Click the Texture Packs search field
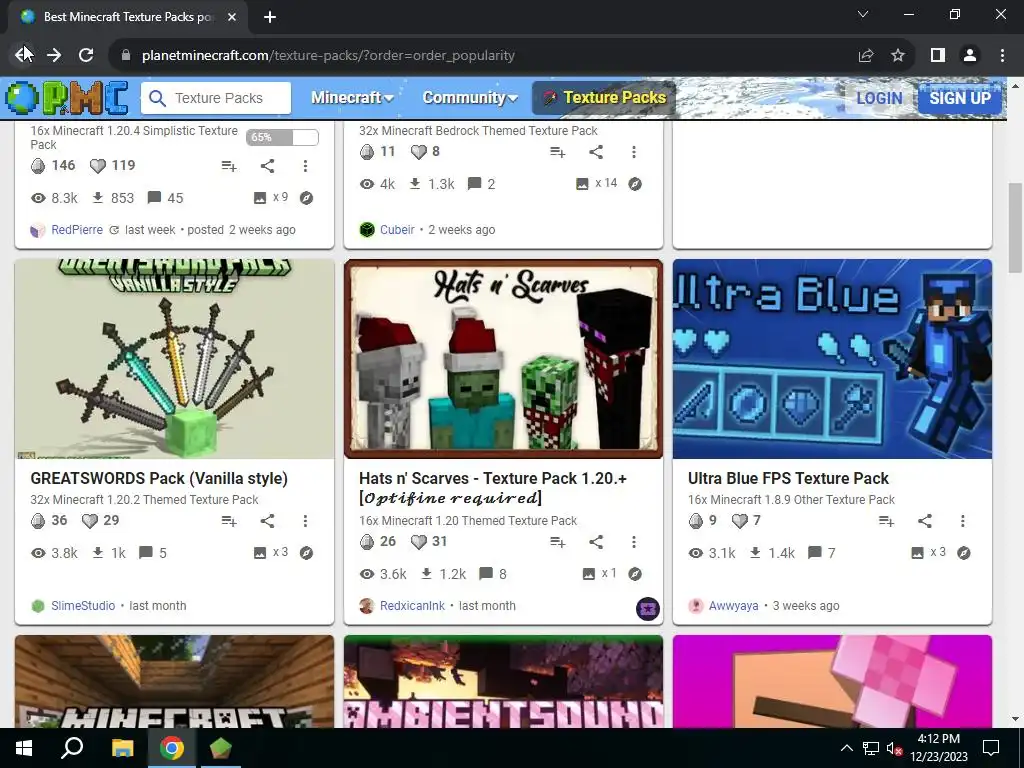The height and width of the screenshot is (768, 1024). click(216, 98)
